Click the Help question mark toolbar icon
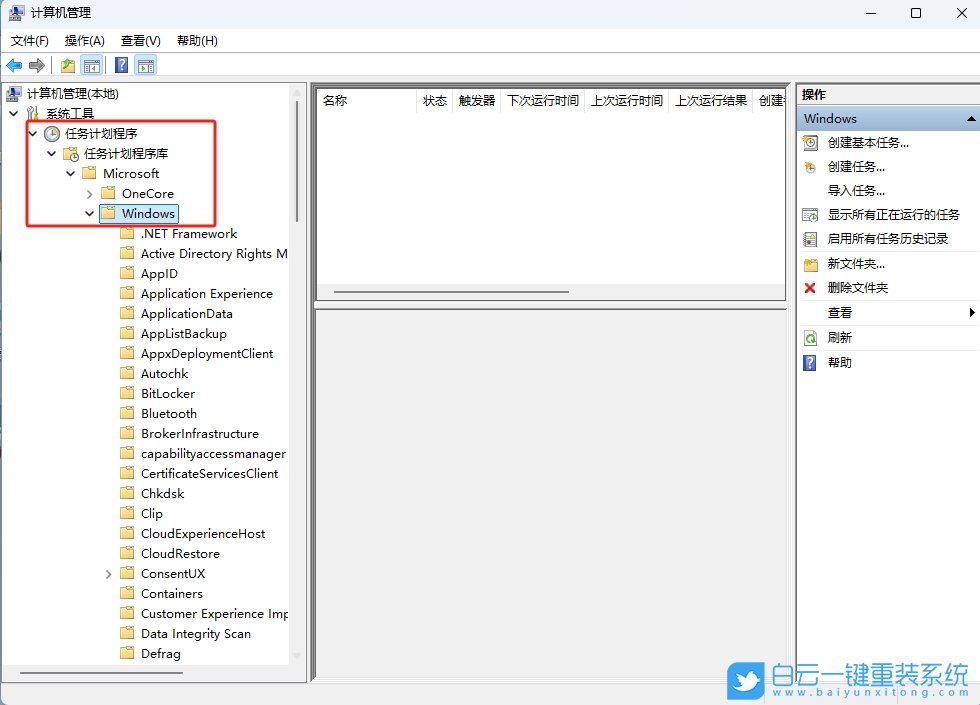Screen dimensions: 980x705 [x=119, y=64]
